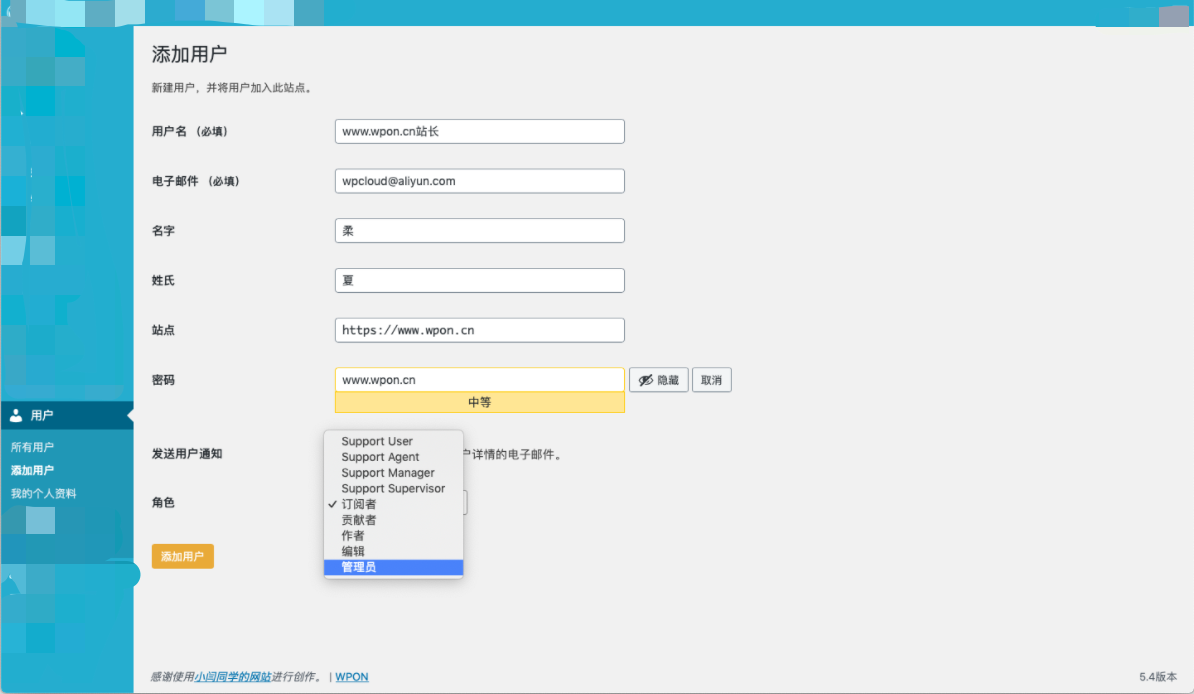
Task: Click the 5.4版本 version text
Action: coord(1157,676)
